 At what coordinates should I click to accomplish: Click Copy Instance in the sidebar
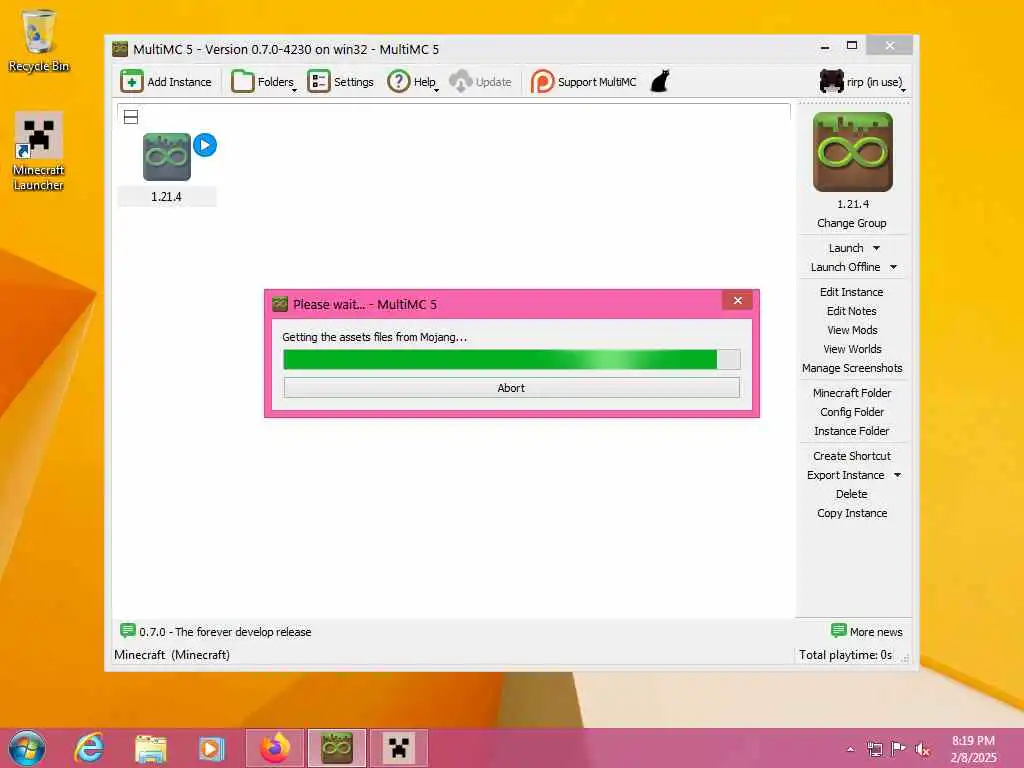[852, 513]
